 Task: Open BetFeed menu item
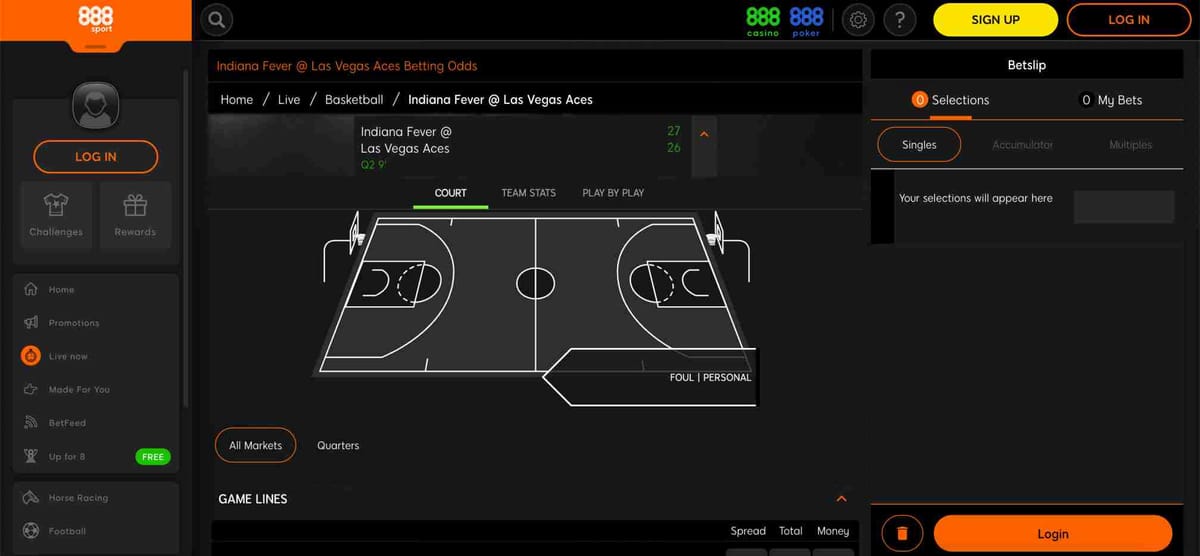click(68, 423)
